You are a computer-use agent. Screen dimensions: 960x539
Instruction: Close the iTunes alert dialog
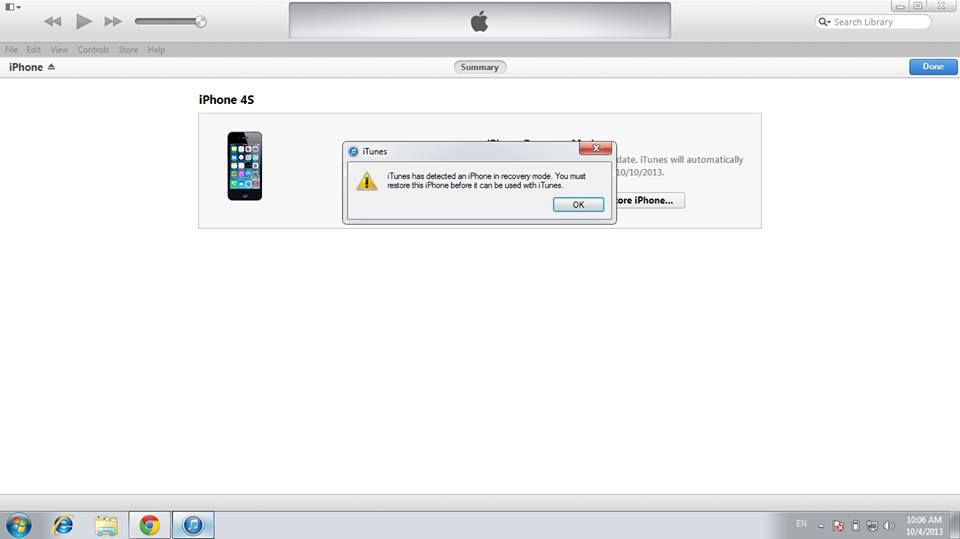(595, 148)
